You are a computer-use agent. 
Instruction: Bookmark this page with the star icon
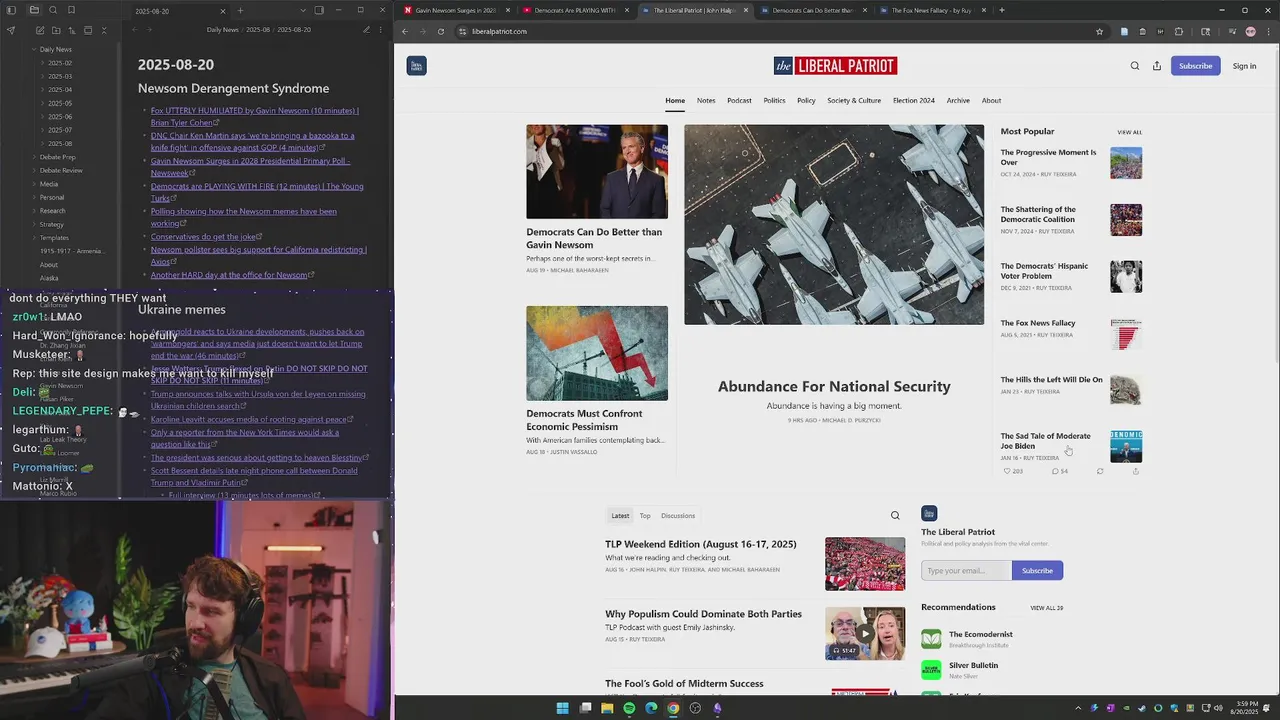[x=1100, y=31]
